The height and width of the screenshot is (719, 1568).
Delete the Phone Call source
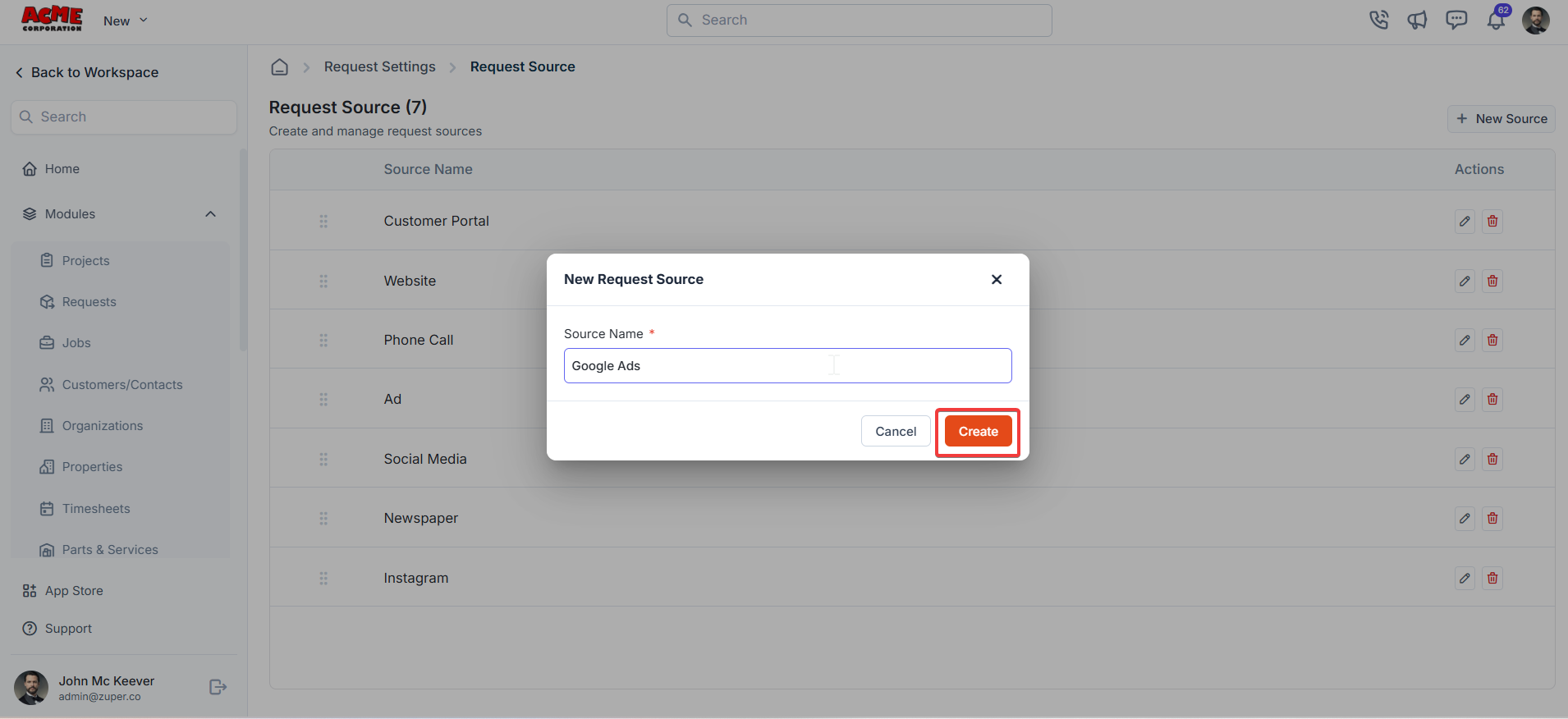click(x=1492, y=341)
